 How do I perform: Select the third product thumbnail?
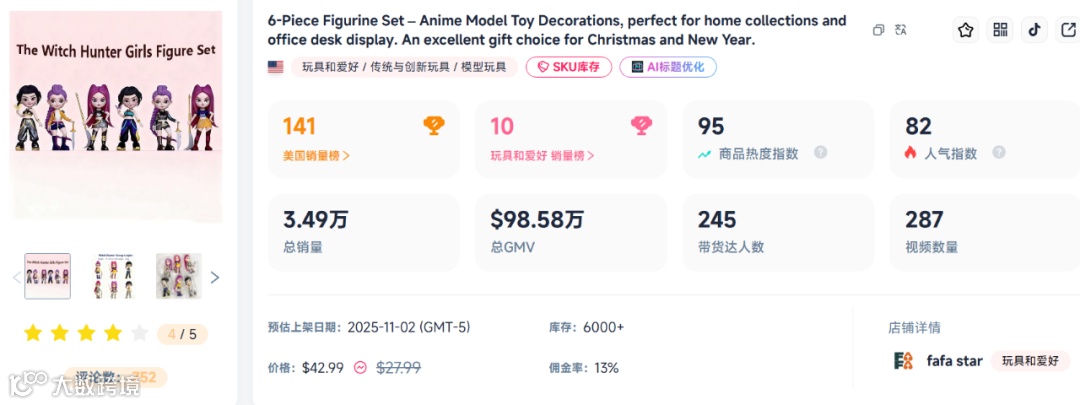pos(178,276)
